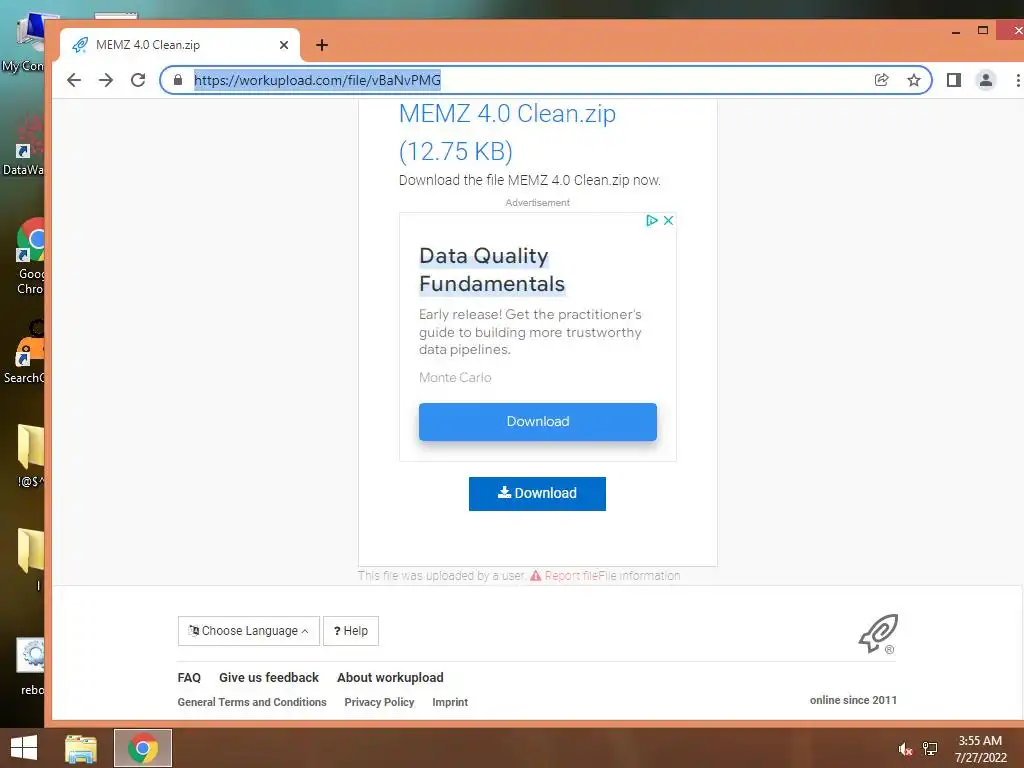Click the Monte Carlo advertiser text
The width and height of the screenshot is (1024, 768).
coord(455,377)
